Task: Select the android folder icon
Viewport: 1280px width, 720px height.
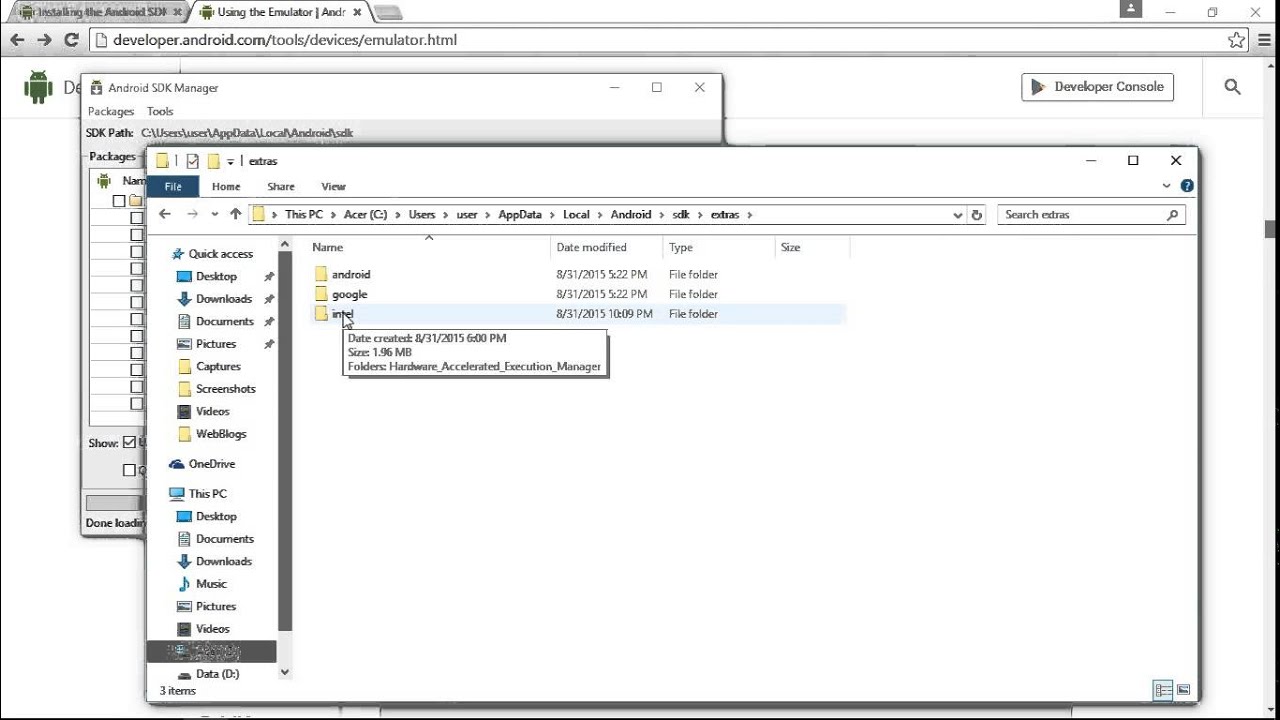Action: click(321, 274)
